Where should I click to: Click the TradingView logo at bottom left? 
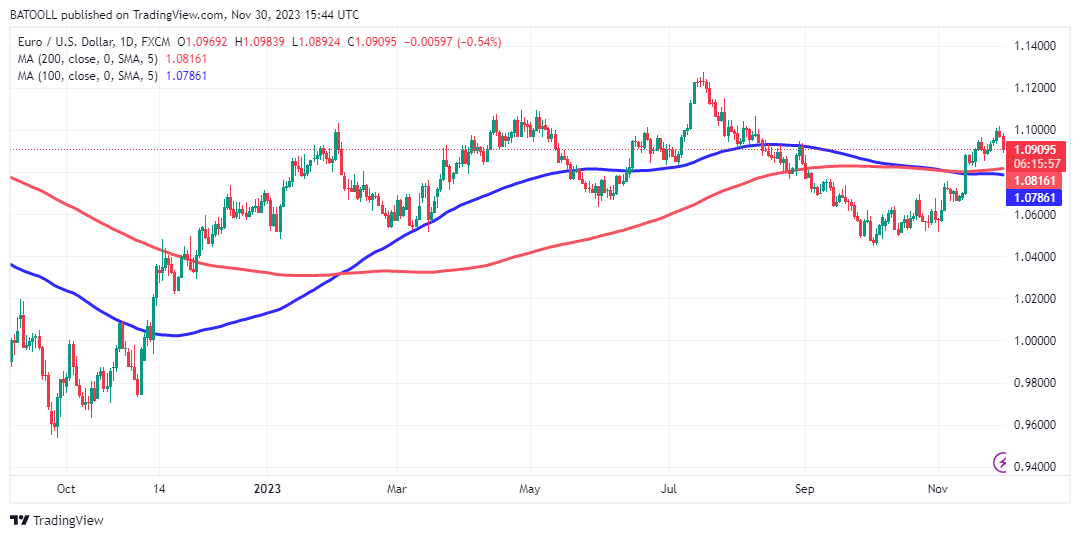(56, 520)
